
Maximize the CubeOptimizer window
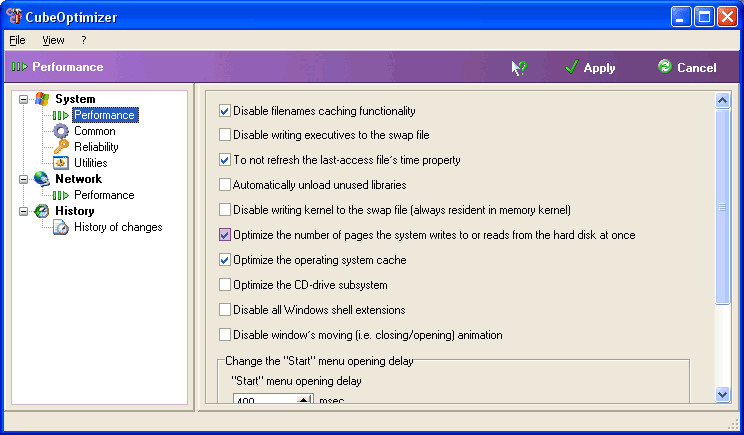(704, 17)
